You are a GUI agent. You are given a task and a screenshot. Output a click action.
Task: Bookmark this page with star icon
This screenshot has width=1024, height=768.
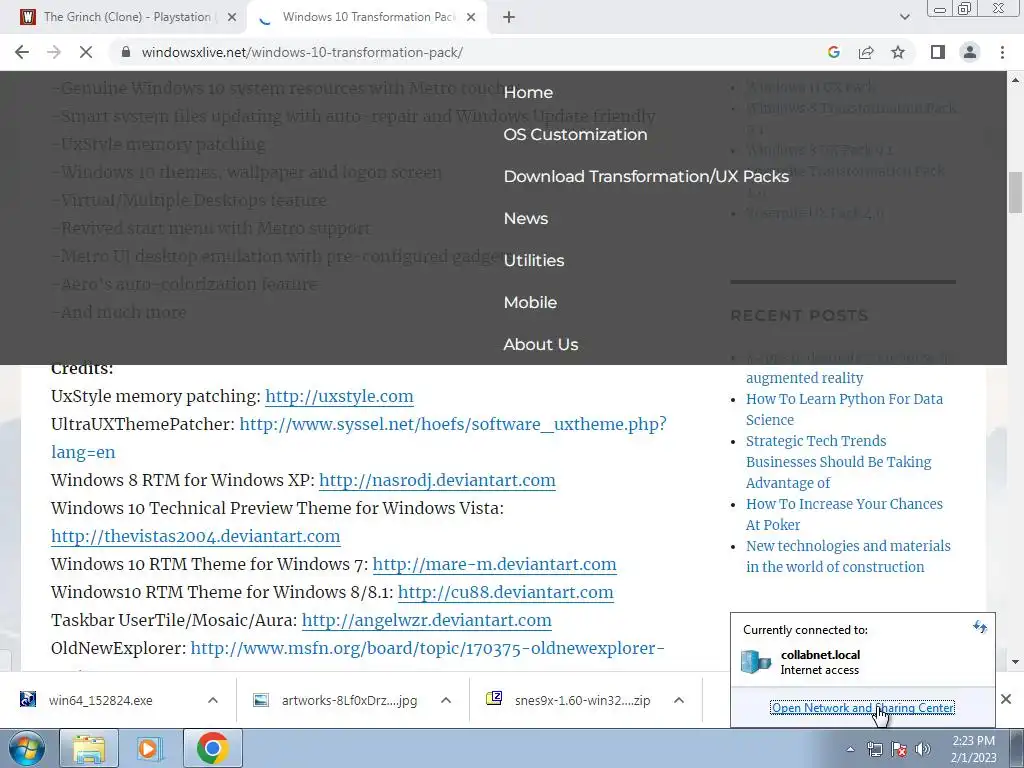coord(898,52)
